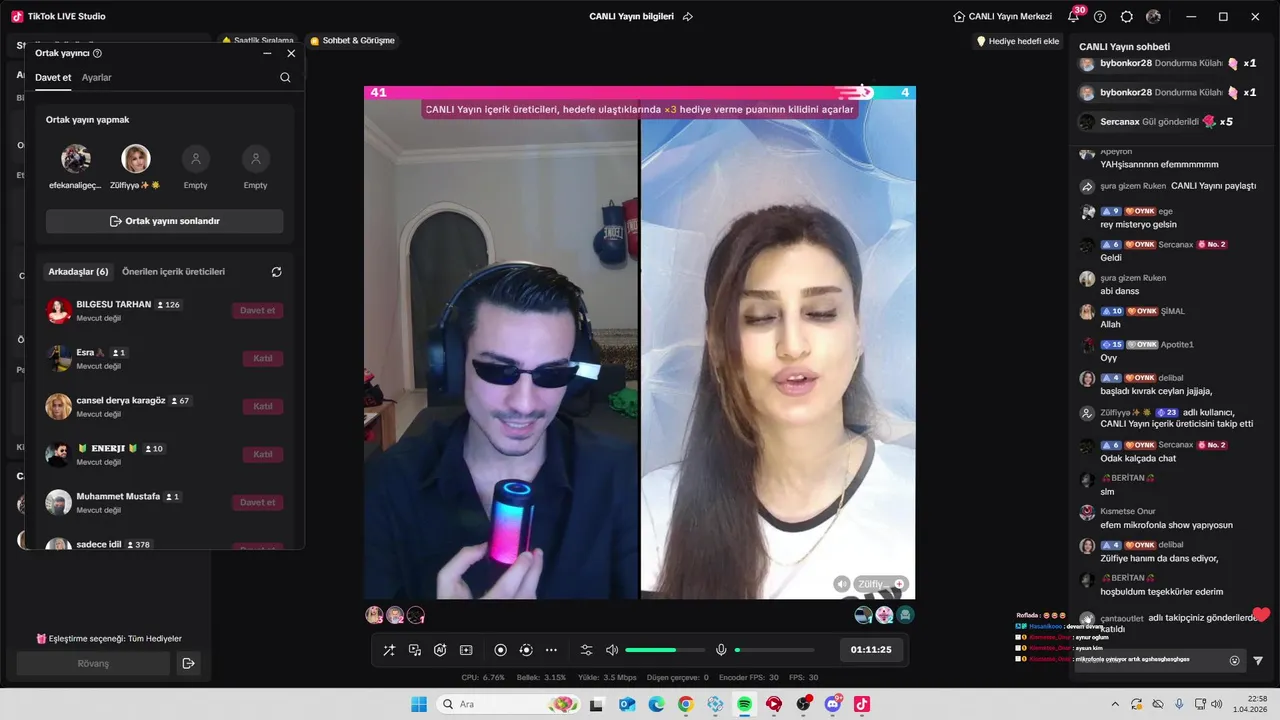This screenshot has height=720, width=1280.
Task: Mute Zülfiy guest speaker icon on video
Action: coord(842,584)
